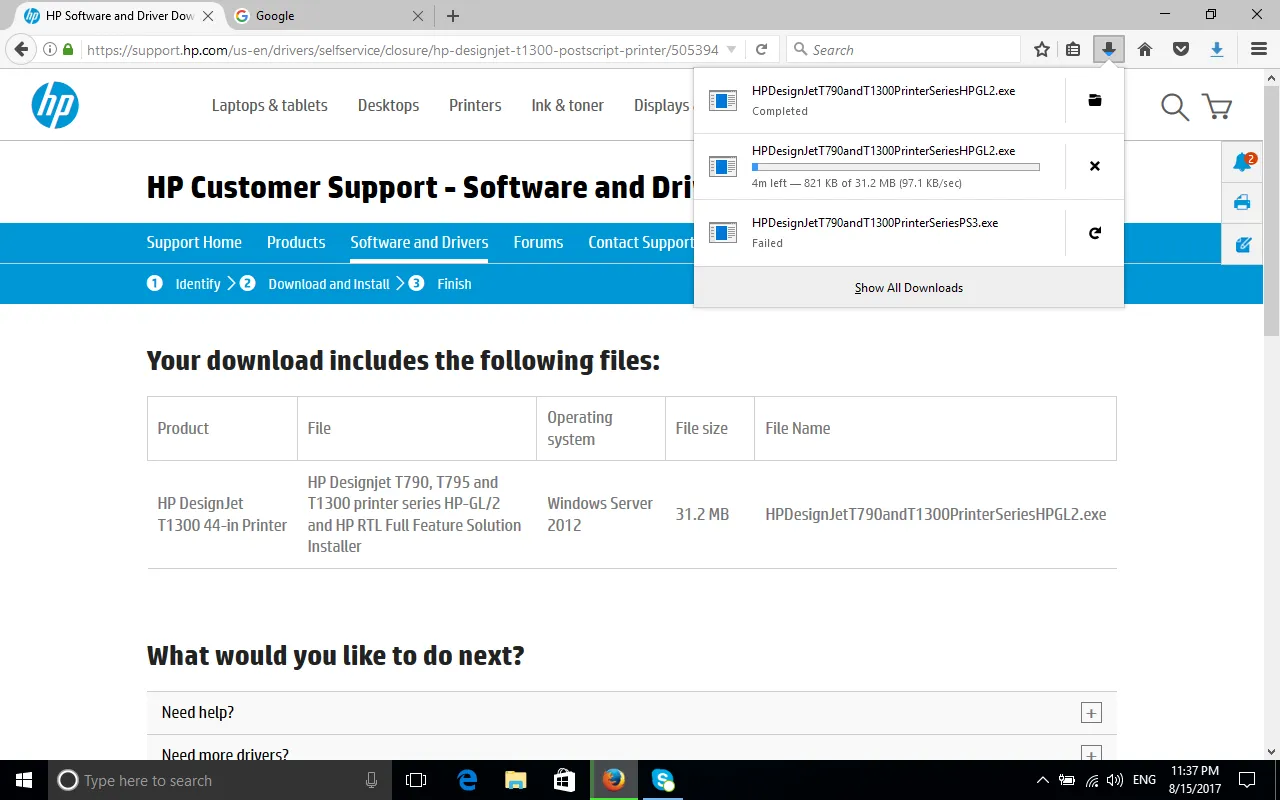Go to step 2 Download and Install
Viewport: 1280px width, 800px height.
(x=315, y=284)
